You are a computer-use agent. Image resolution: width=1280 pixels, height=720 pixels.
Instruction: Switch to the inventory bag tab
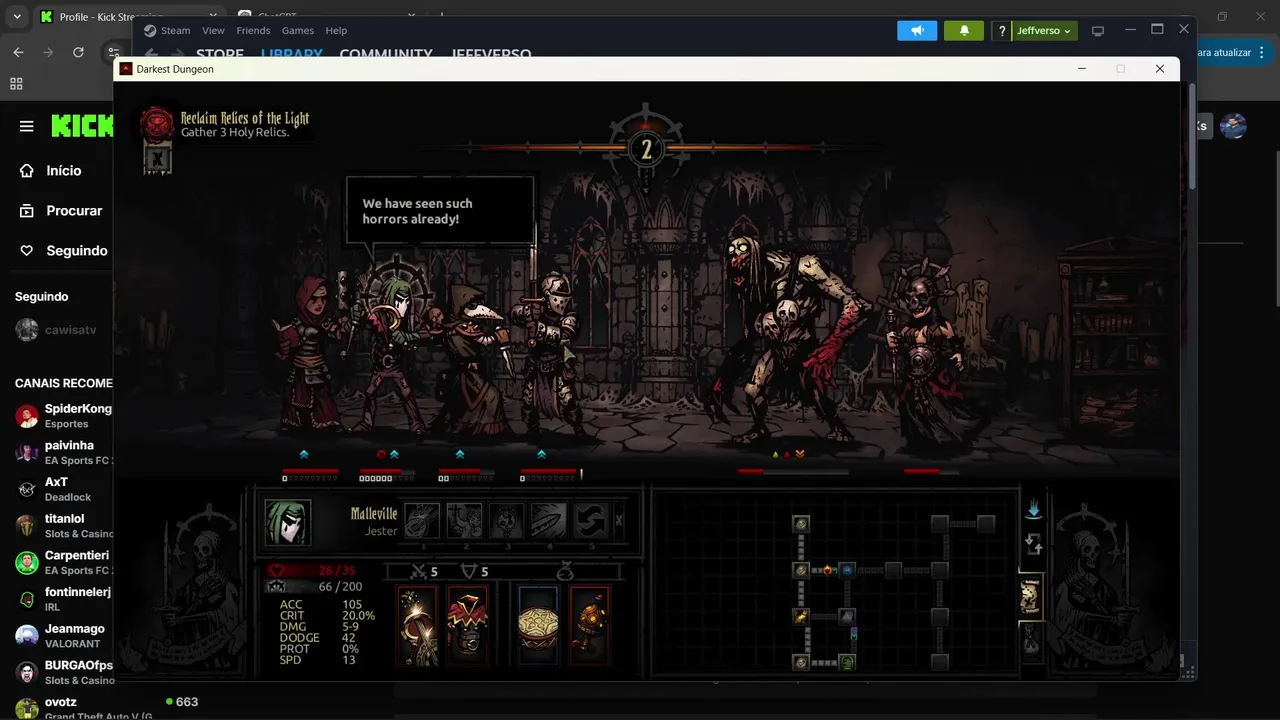1031,640
